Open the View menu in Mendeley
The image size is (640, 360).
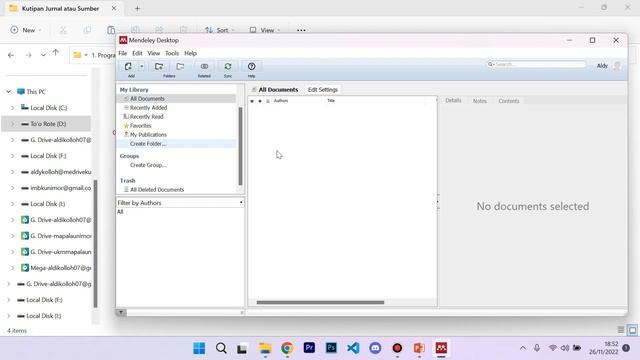(153, 53)
